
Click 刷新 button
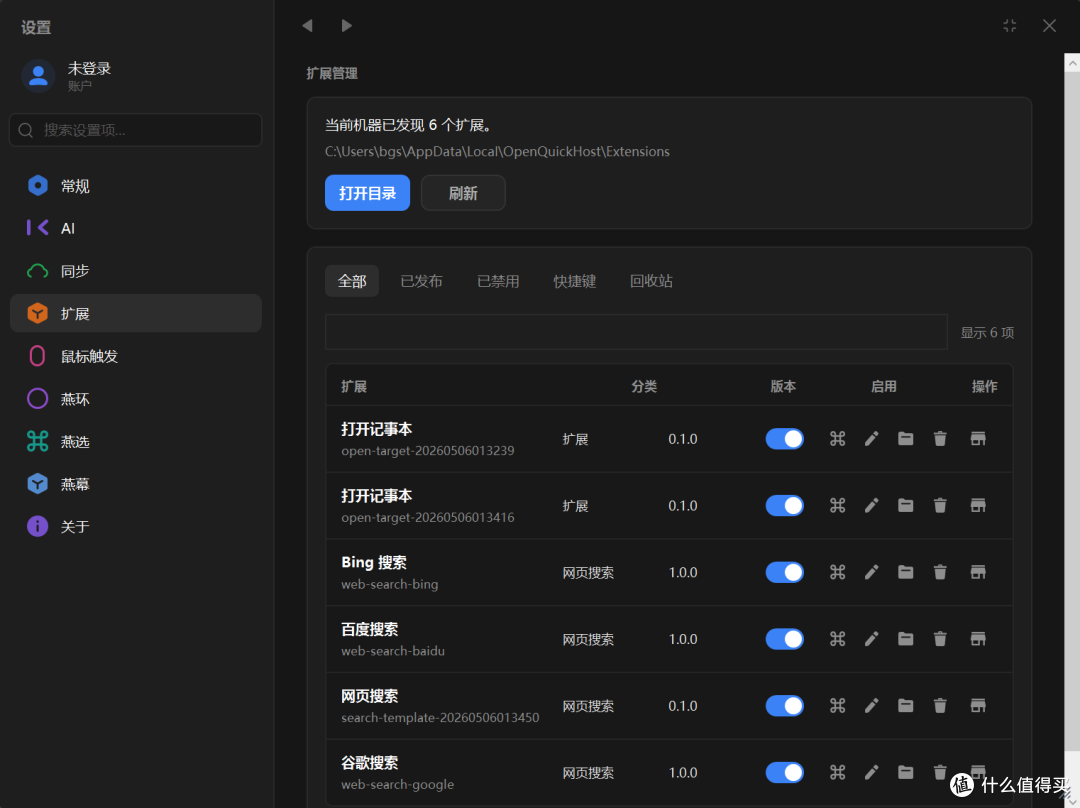point(463,193)
